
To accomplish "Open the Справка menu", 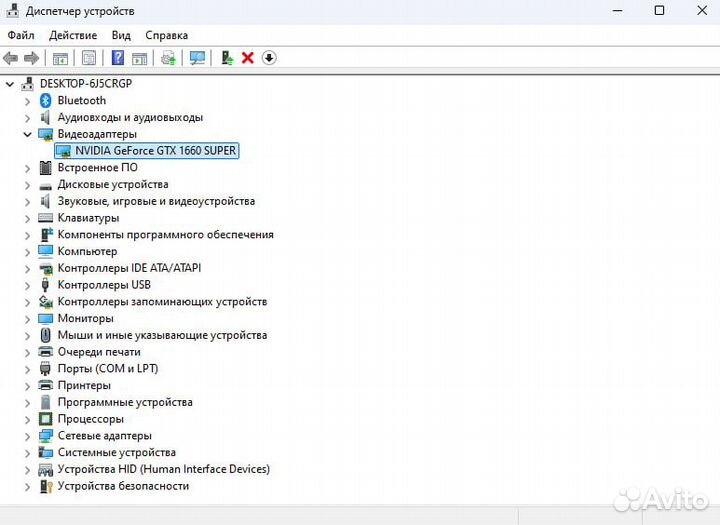I will click(165, 35).
